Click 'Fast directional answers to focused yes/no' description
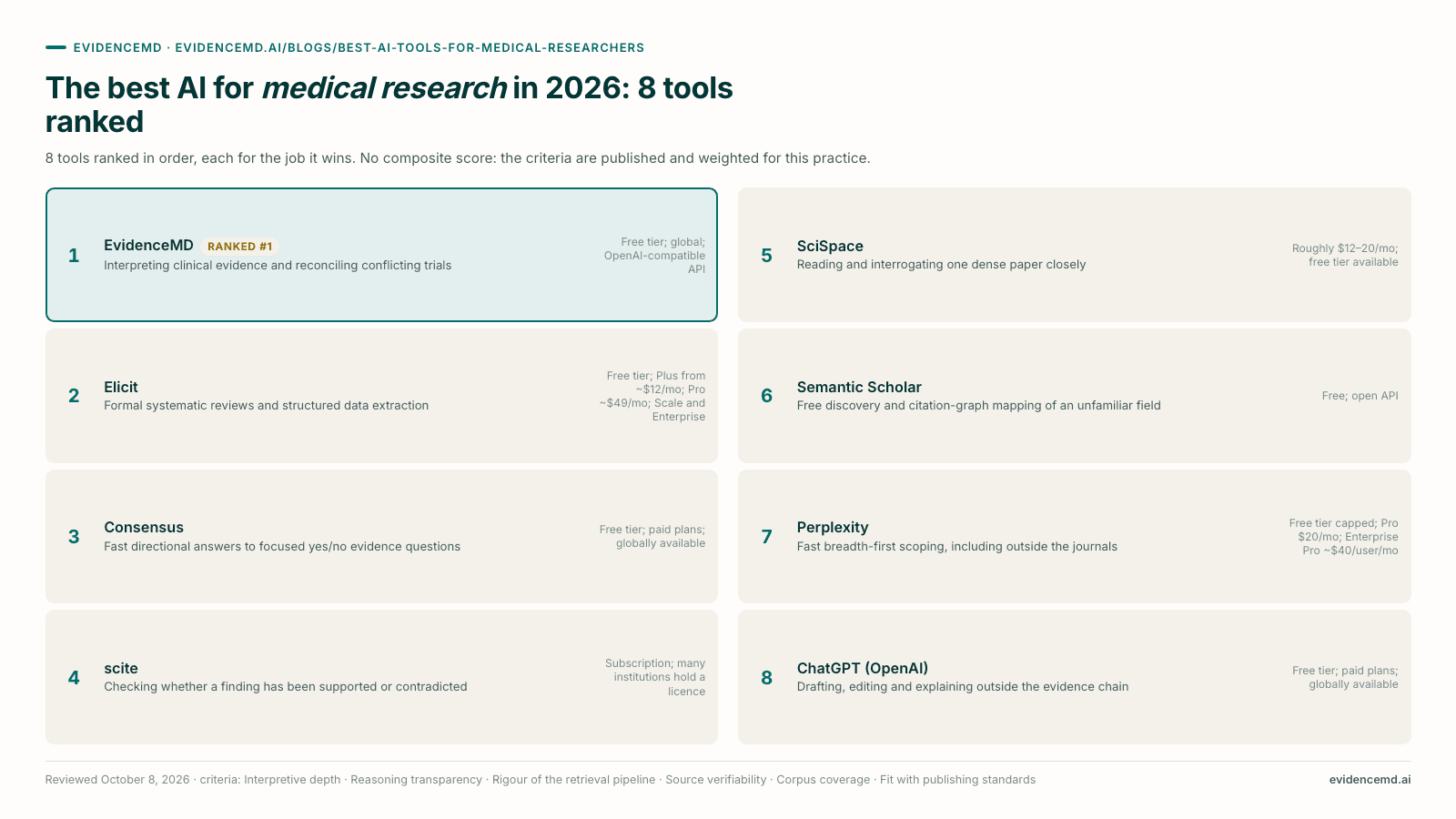Viewport: 1456px width, 819px height. [x=282, y=546]
